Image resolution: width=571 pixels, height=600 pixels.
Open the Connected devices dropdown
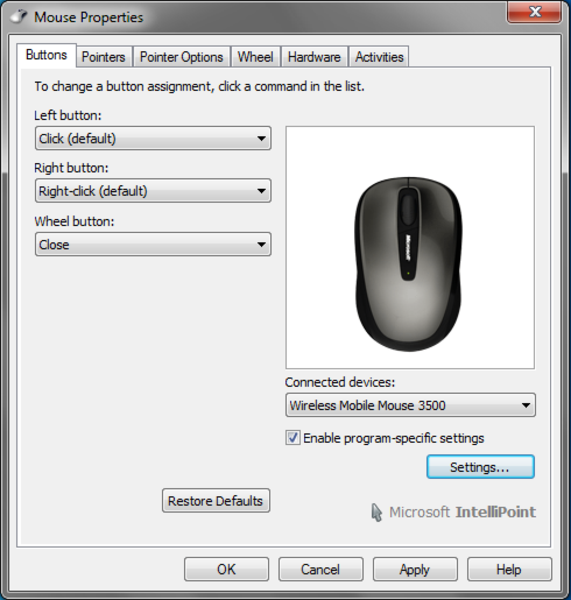(x=410, y=405)
